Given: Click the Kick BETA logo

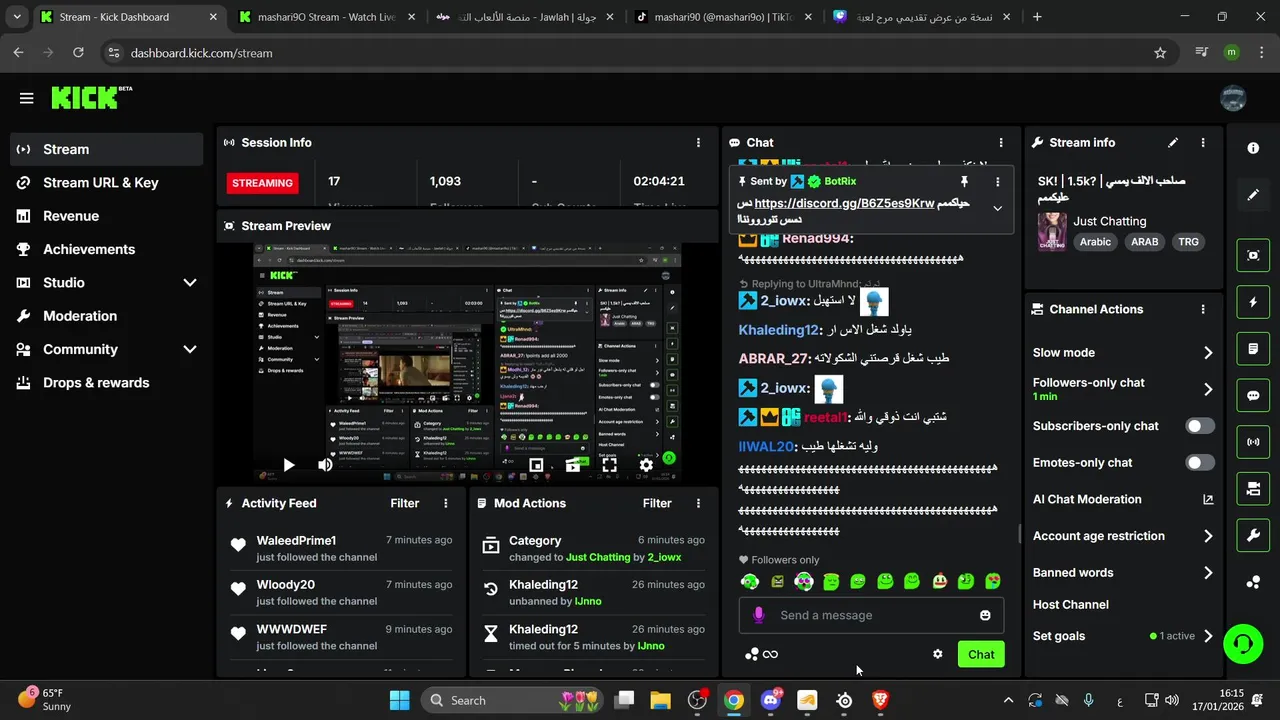Looking at the screenshot, I should point(91,97).
